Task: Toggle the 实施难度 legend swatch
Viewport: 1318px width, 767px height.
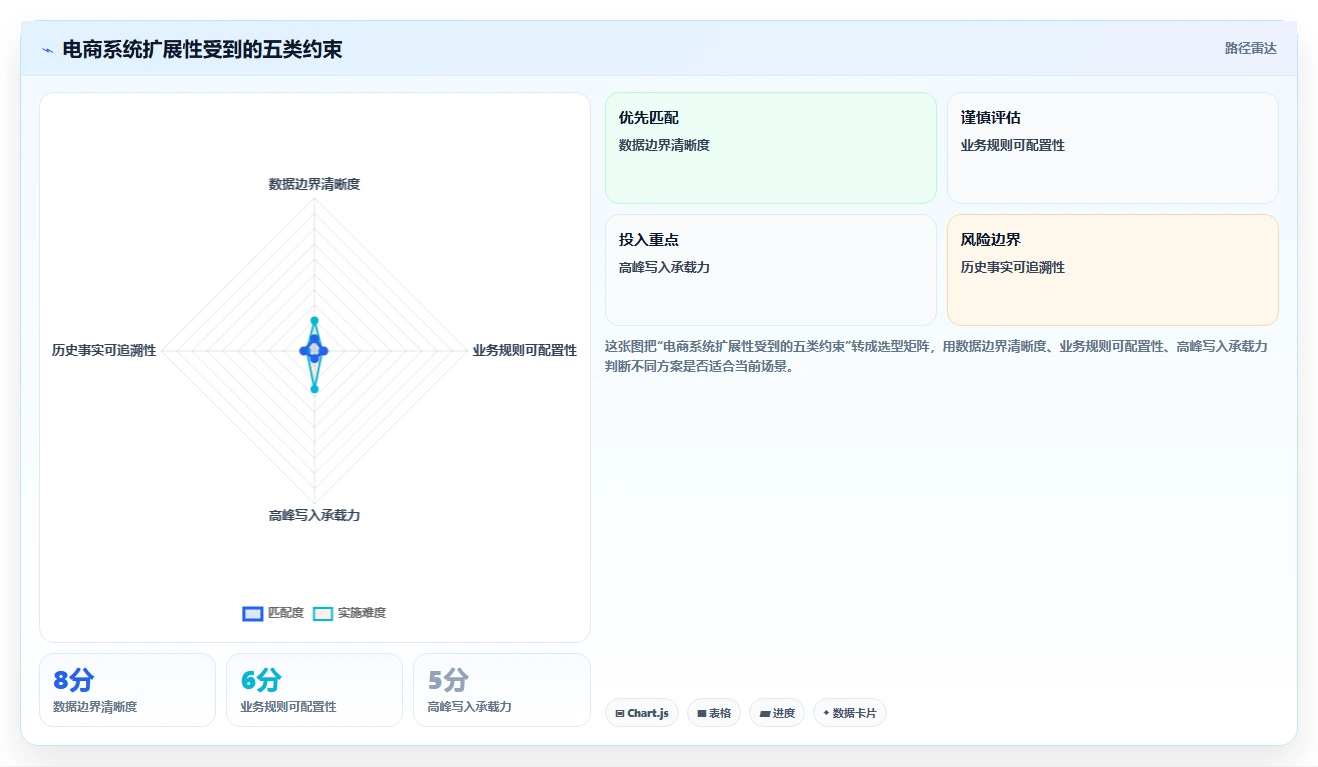Action: click(x=323, y=613)
